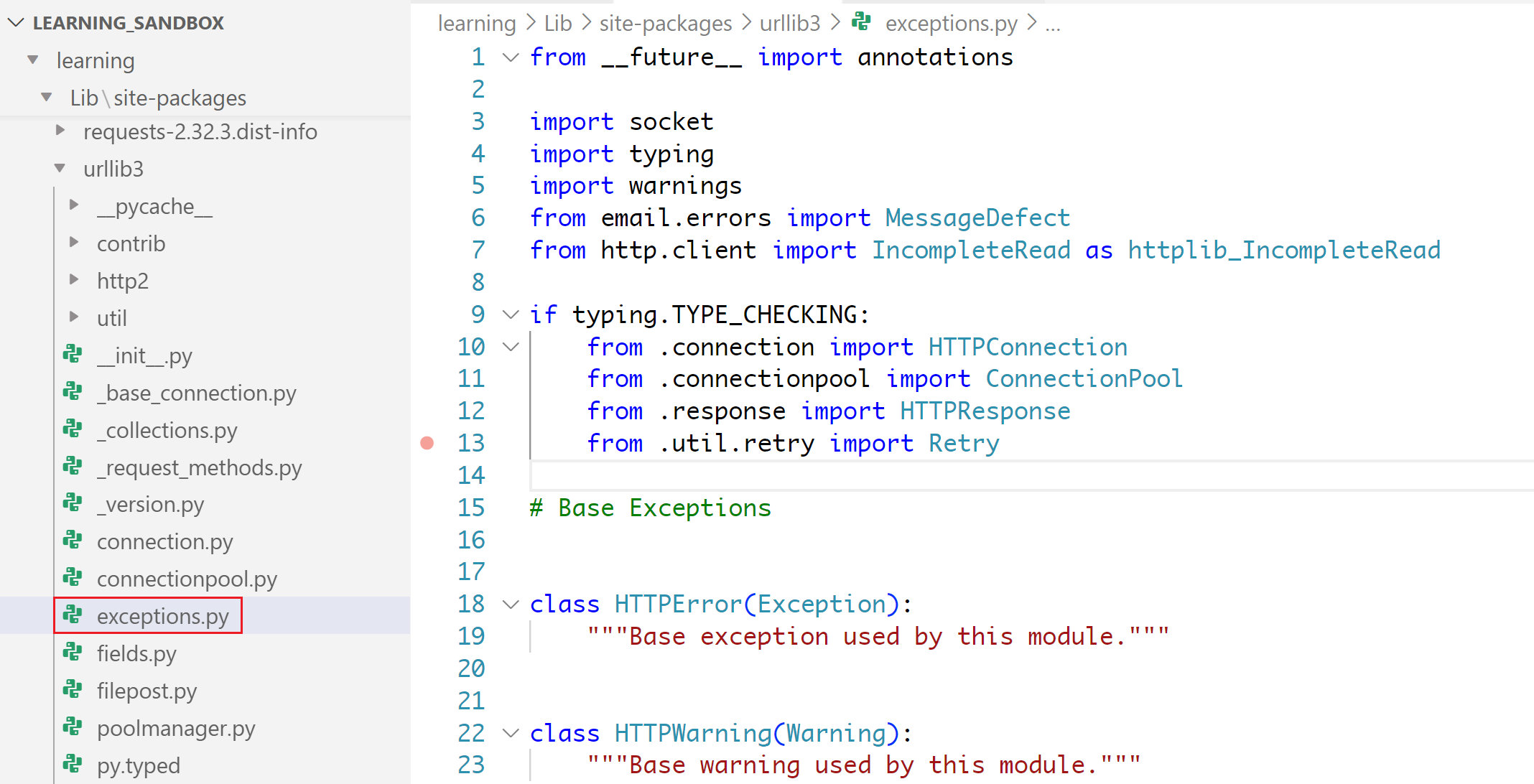Viewport: 1534px width, 784px height.
Task: Click Python icon beside __init__.py
Action: click(73, 354)
